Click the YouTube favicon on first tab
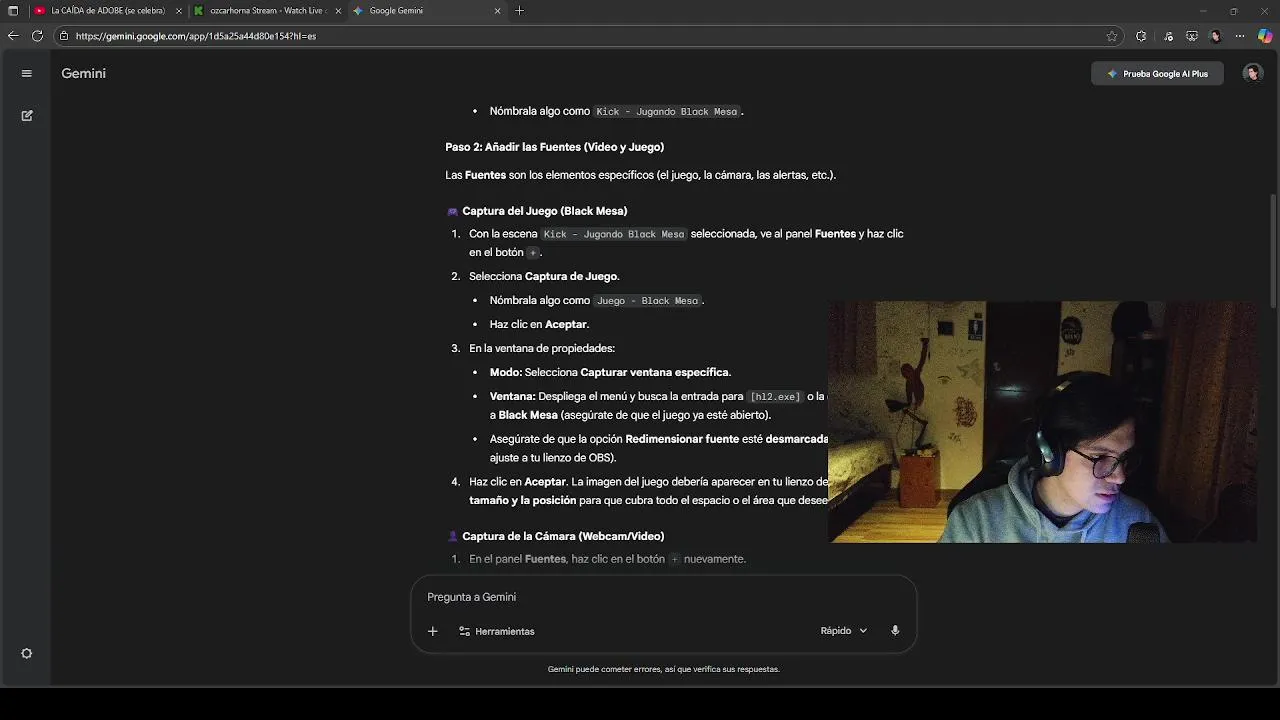Viewport: 1280px width, 720px height. [x=40, y=11]
